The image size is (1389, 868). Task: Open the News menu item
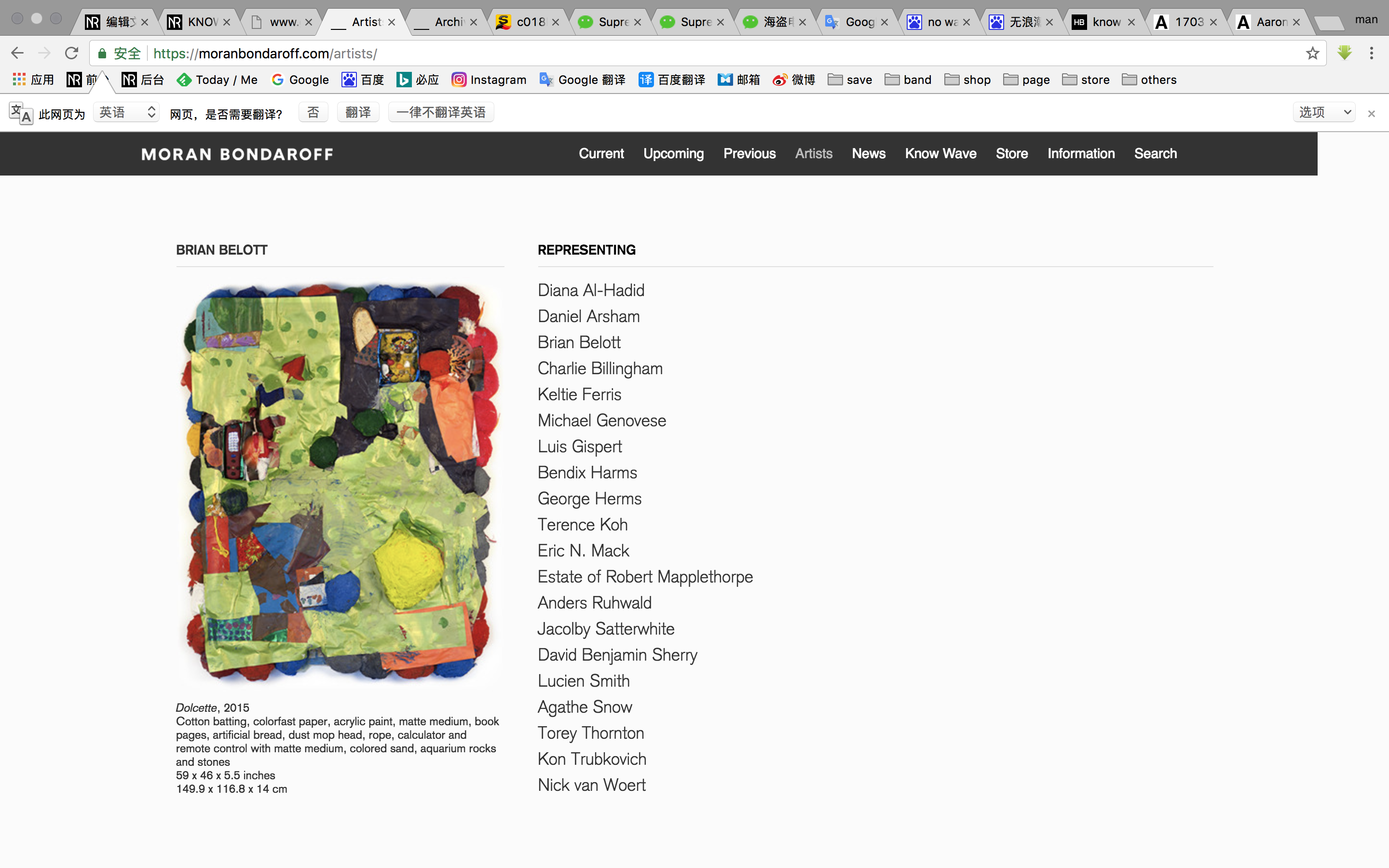[x=869, y=153]
